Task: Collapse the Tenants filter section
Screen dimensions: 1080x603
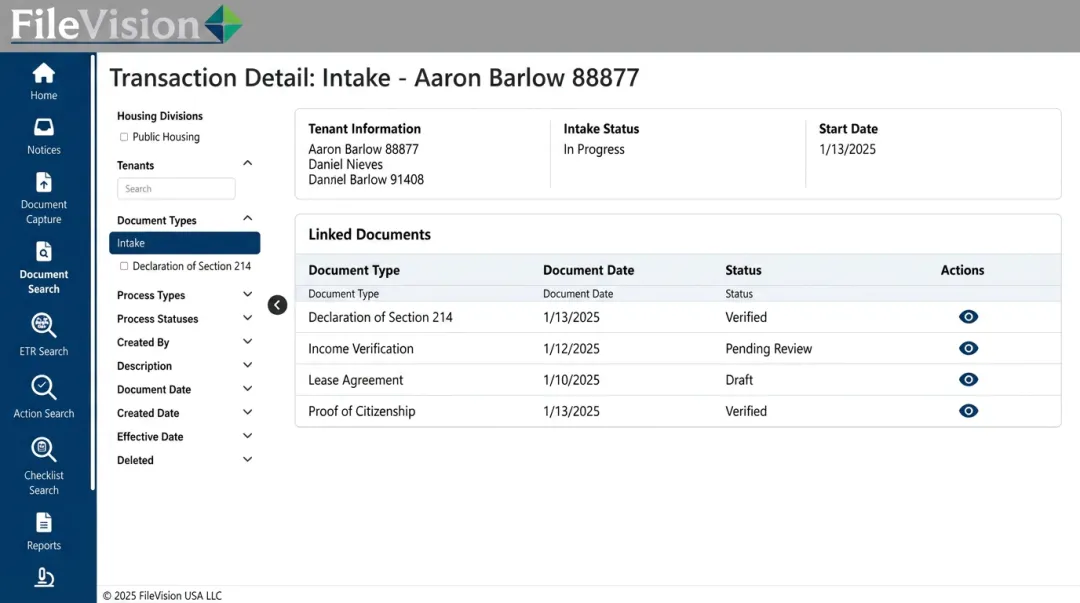Action: (247, 163)
